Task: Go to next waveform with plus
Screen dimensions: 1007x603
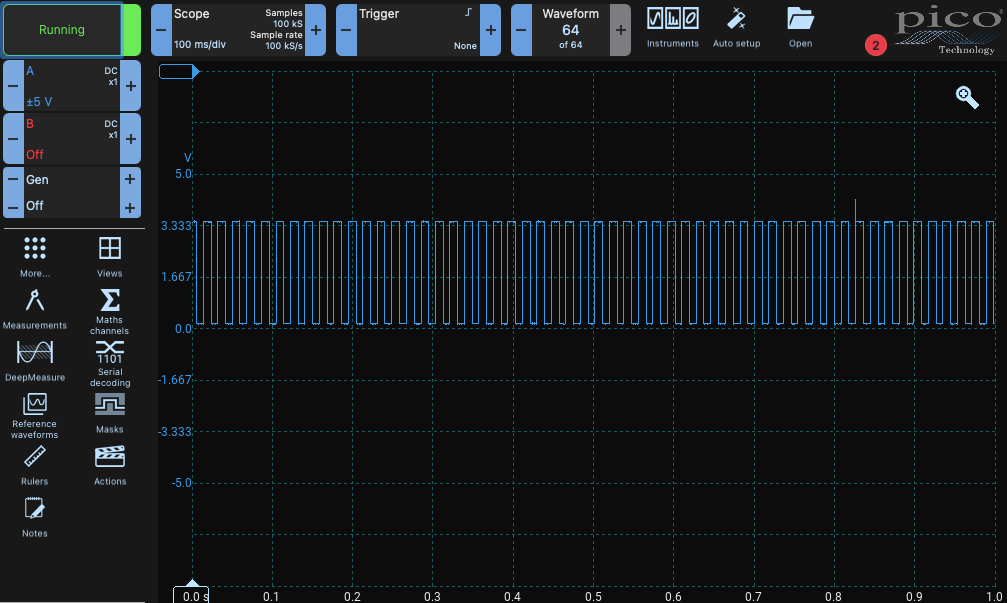Action: [620, 30]
